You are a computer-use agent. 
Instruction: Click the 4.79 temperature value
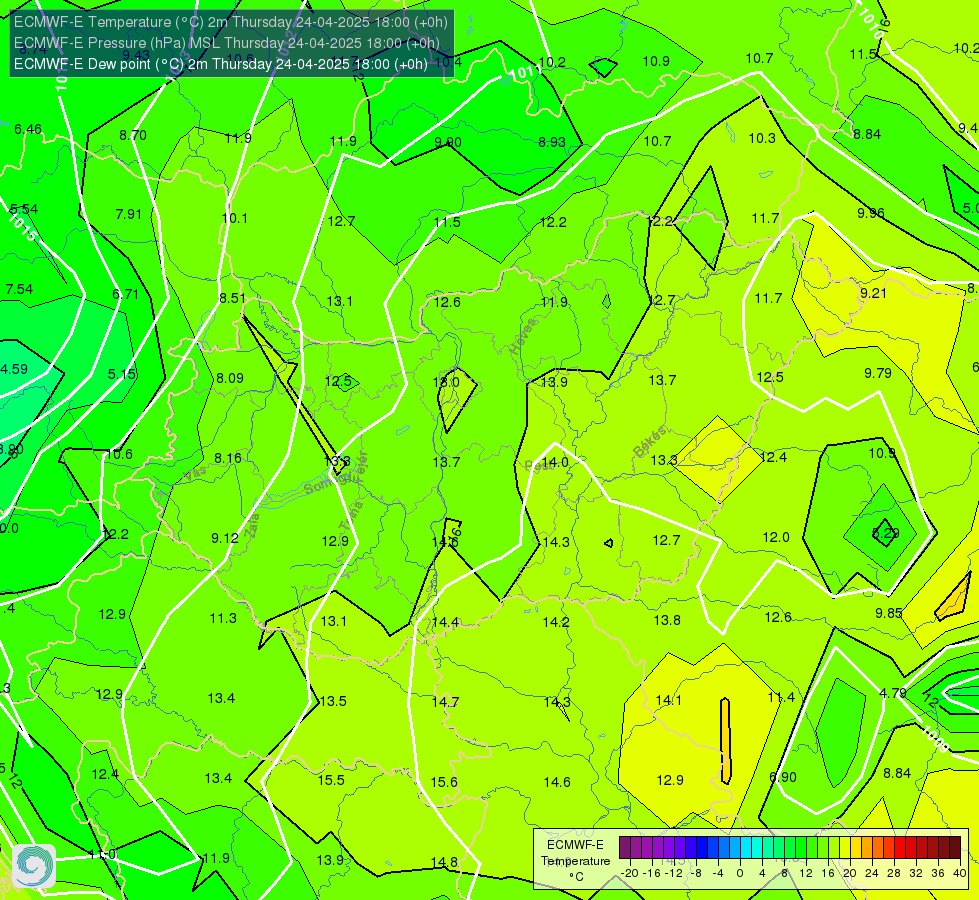click(893, 693)
